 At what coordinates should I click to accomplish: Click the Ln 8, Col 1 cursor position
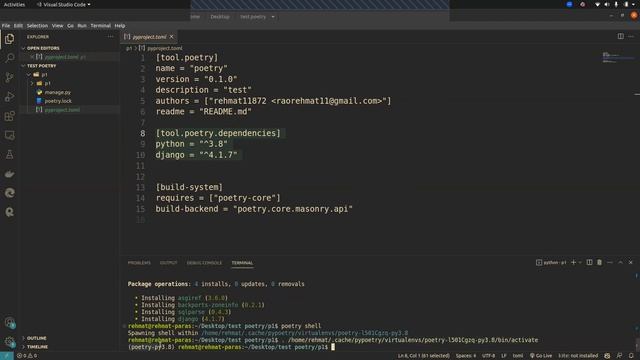tap(423, 356)
